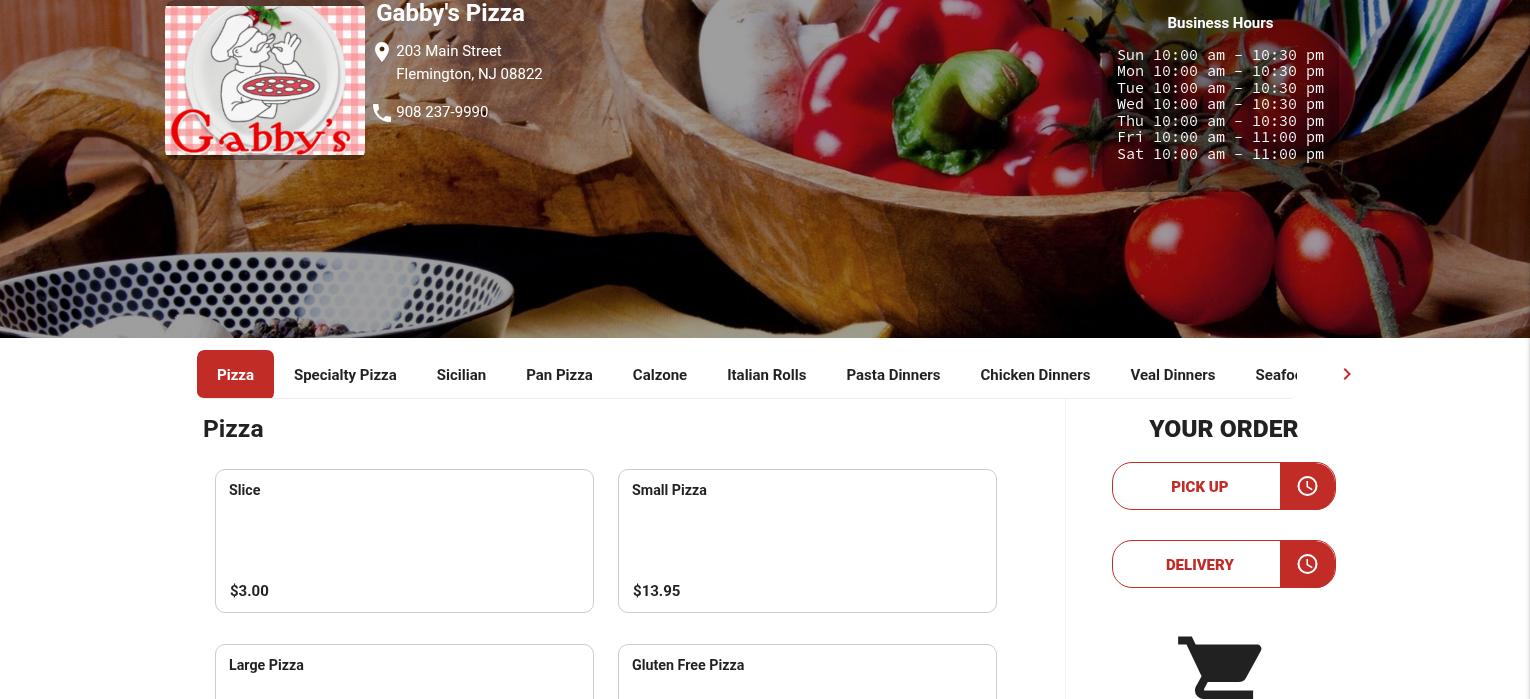Open the Calzone menu category

point(660,374)
